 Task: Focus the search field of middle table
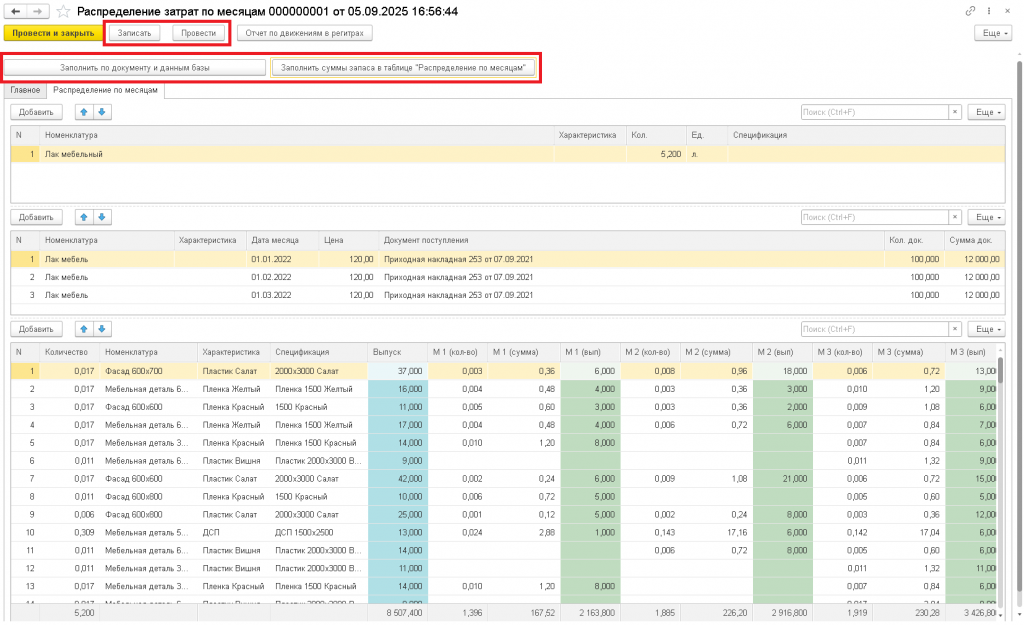point(874,217)
